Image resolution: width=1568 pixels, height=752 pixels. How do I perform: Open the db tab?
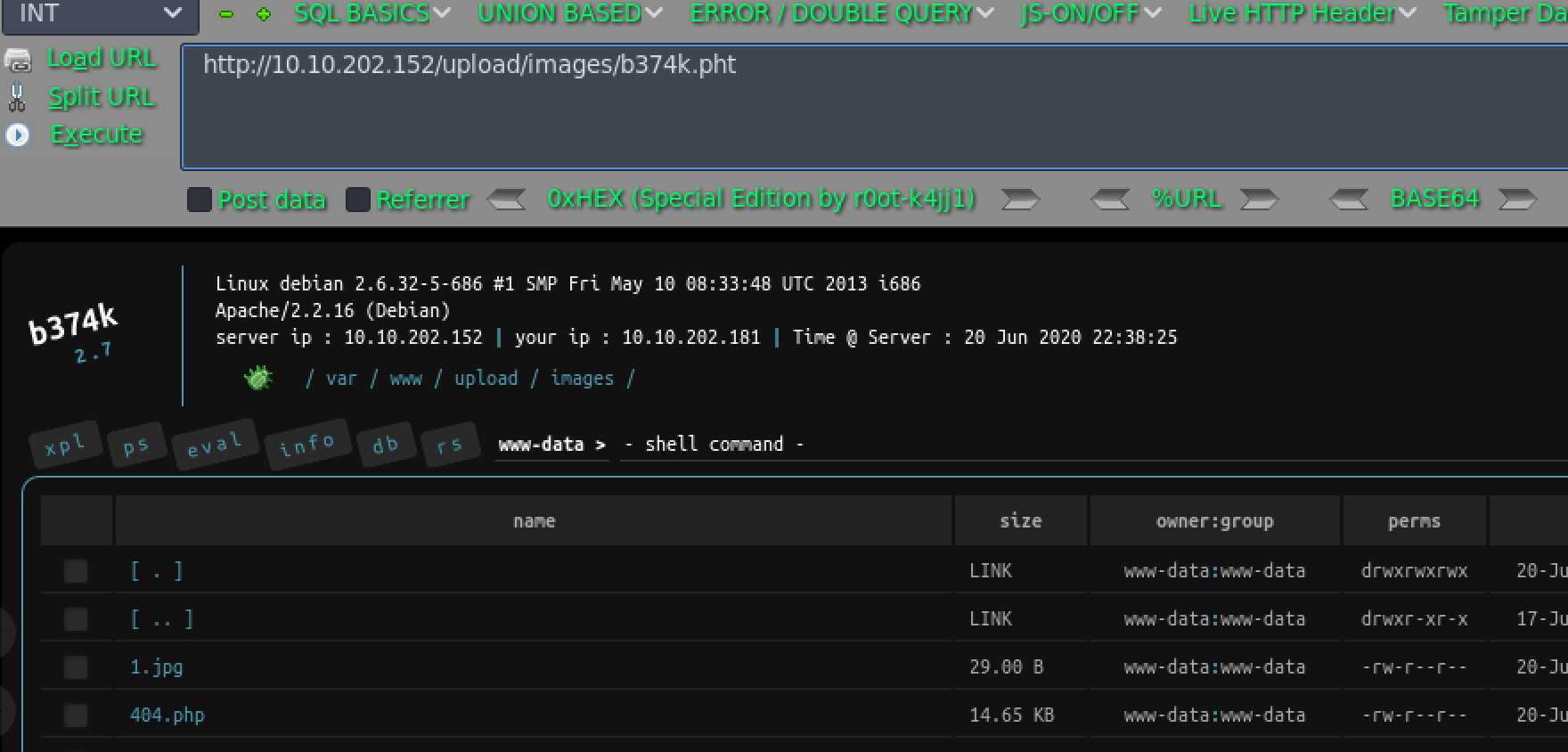point(386,444)
